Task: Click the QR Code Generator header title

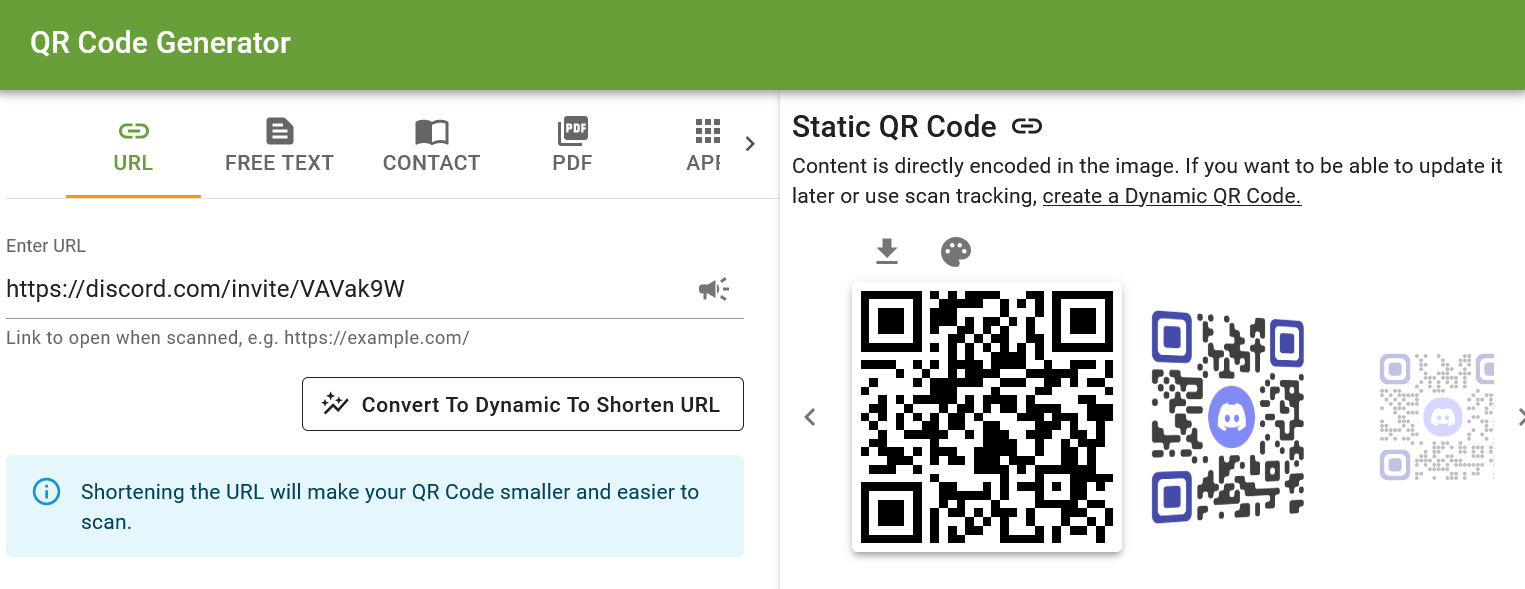Action: [x=160, y=43]
